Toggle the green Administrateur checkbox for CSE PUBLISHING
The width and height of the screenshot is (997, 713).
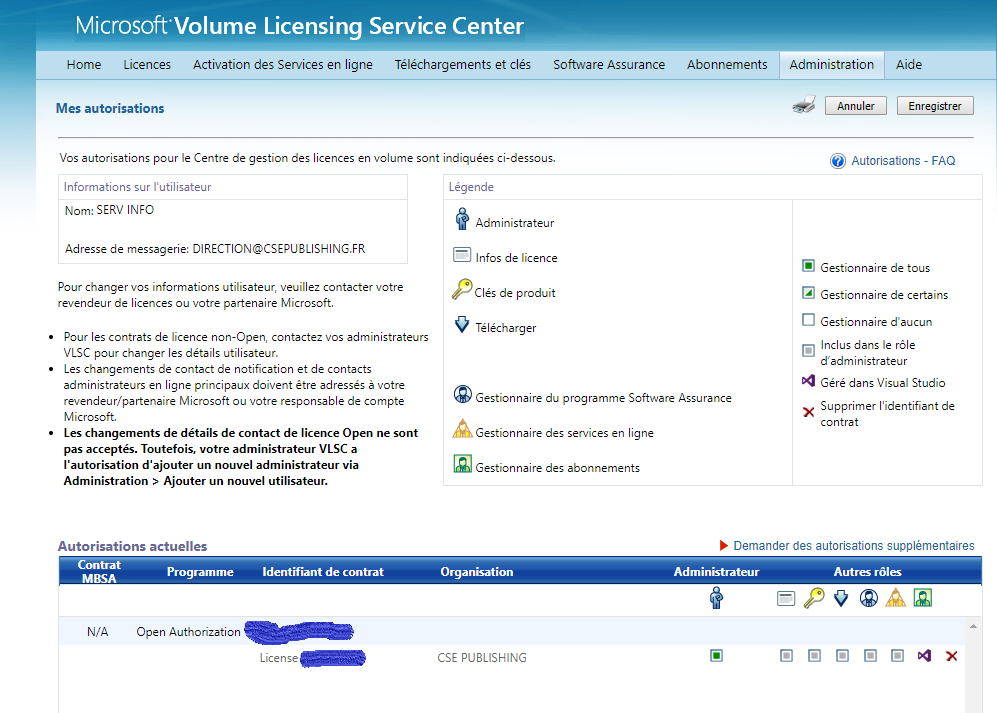(x=717, y=656)
